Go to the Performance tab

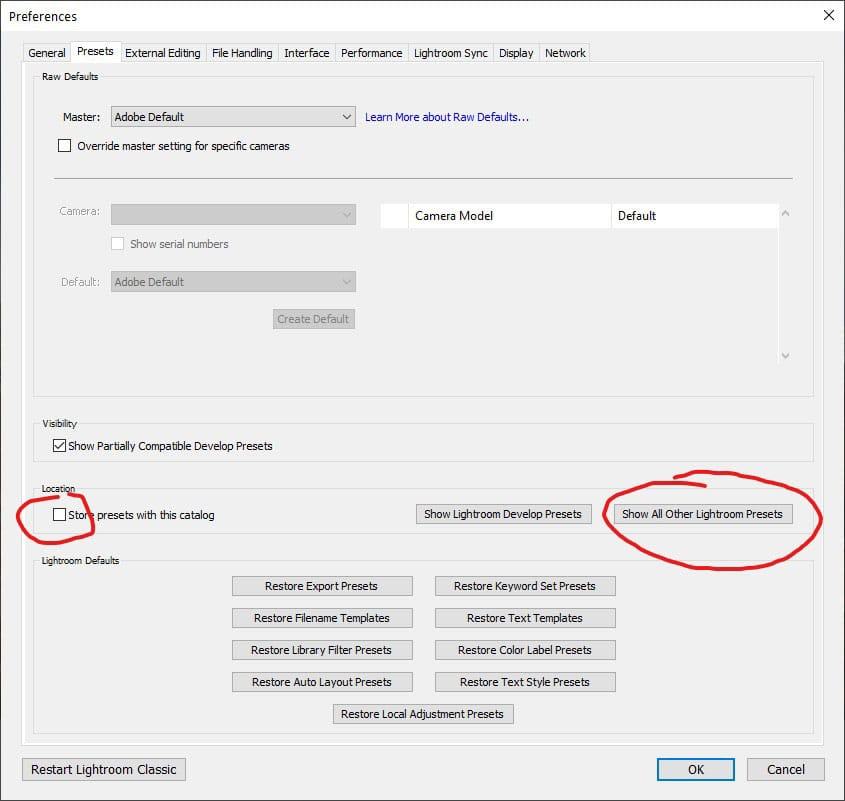371,53
